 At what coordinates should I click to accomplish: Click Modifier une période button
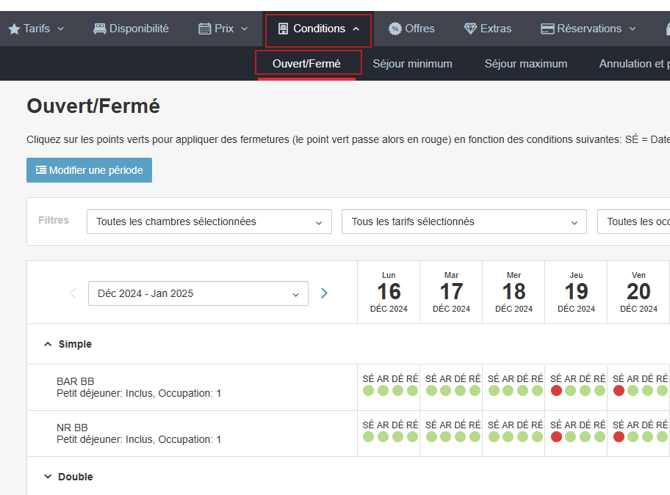(x=89, y=170)
